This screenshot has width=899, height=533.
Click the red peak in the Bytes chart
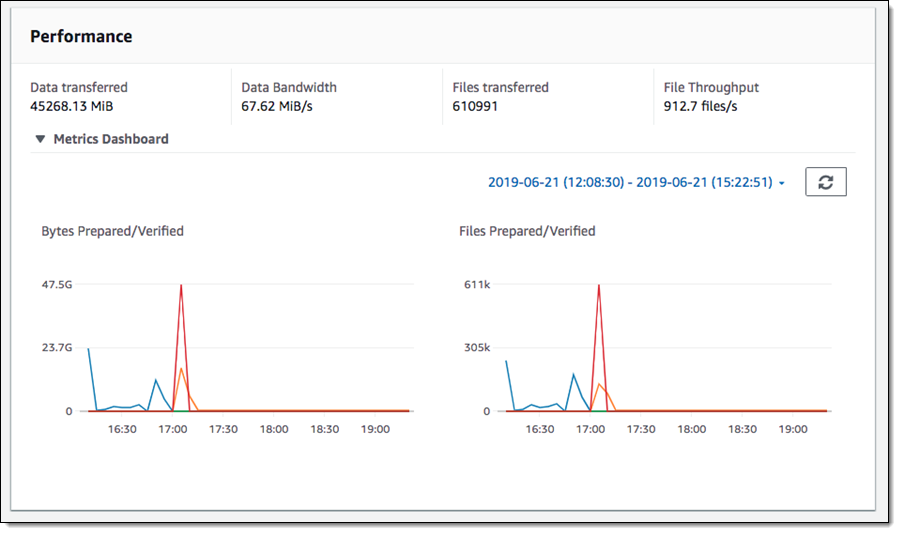coord(181,287)
